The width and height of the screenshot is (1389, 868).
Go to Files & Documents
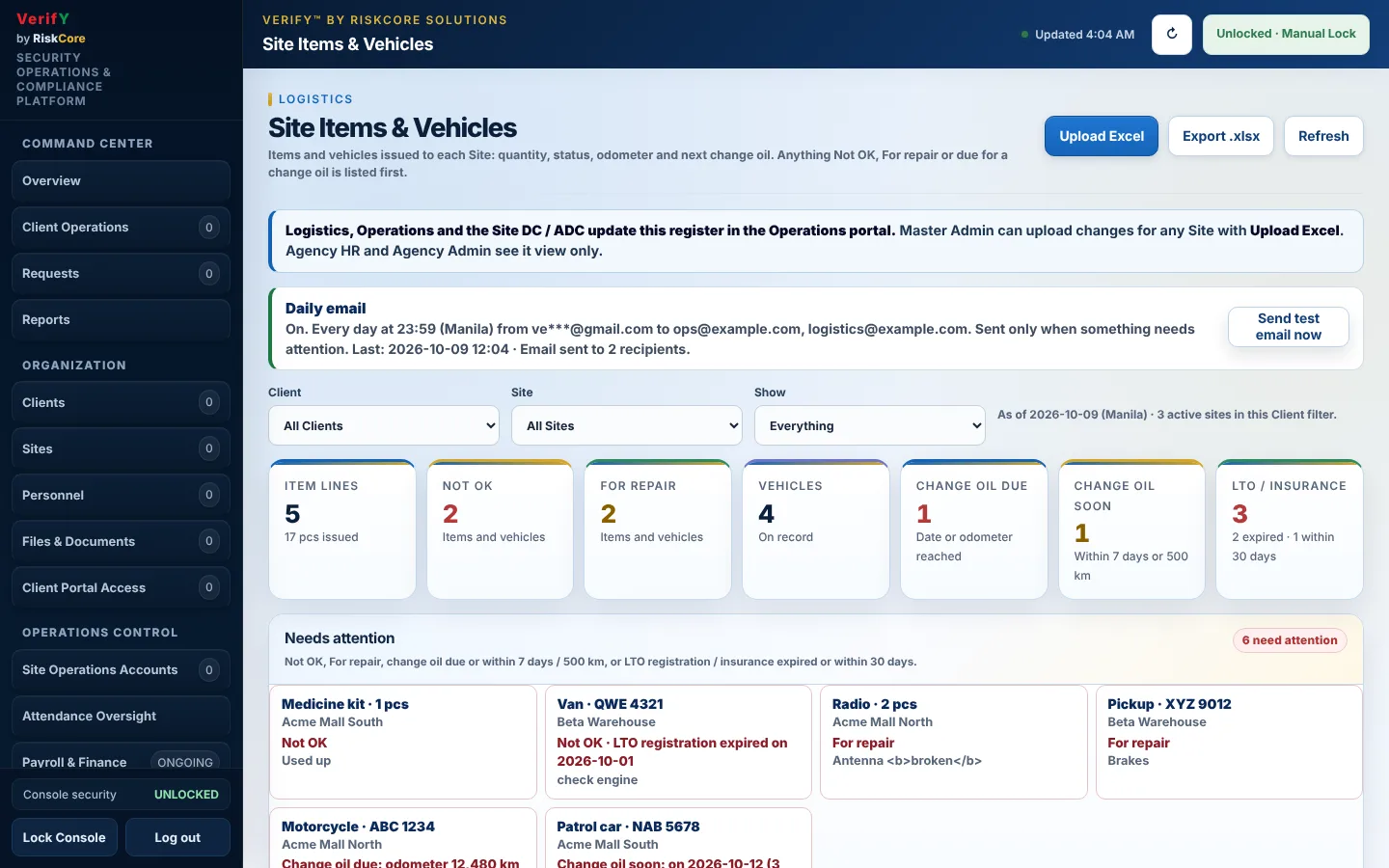[x=121, y=542]
